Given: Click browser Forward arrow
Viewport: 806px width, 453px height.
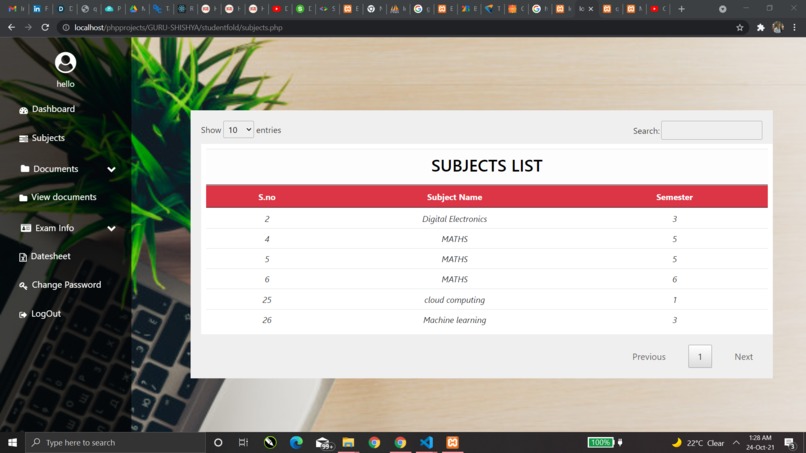Looking at the screenshot, I should pyautogui.click(x=28, y=27).
